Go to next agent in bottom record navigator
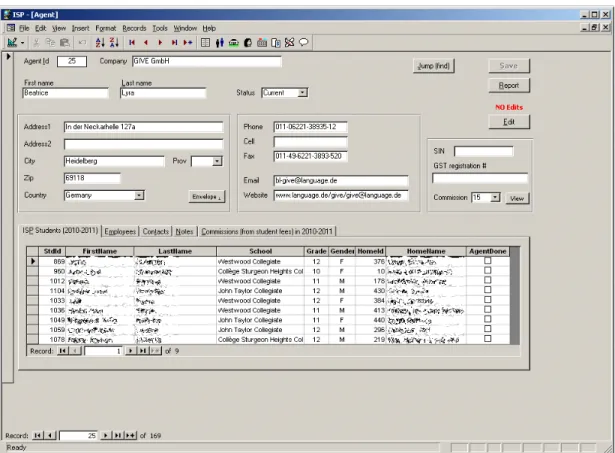The width and height of the screenshot is (615, 453). click(105, 435)
